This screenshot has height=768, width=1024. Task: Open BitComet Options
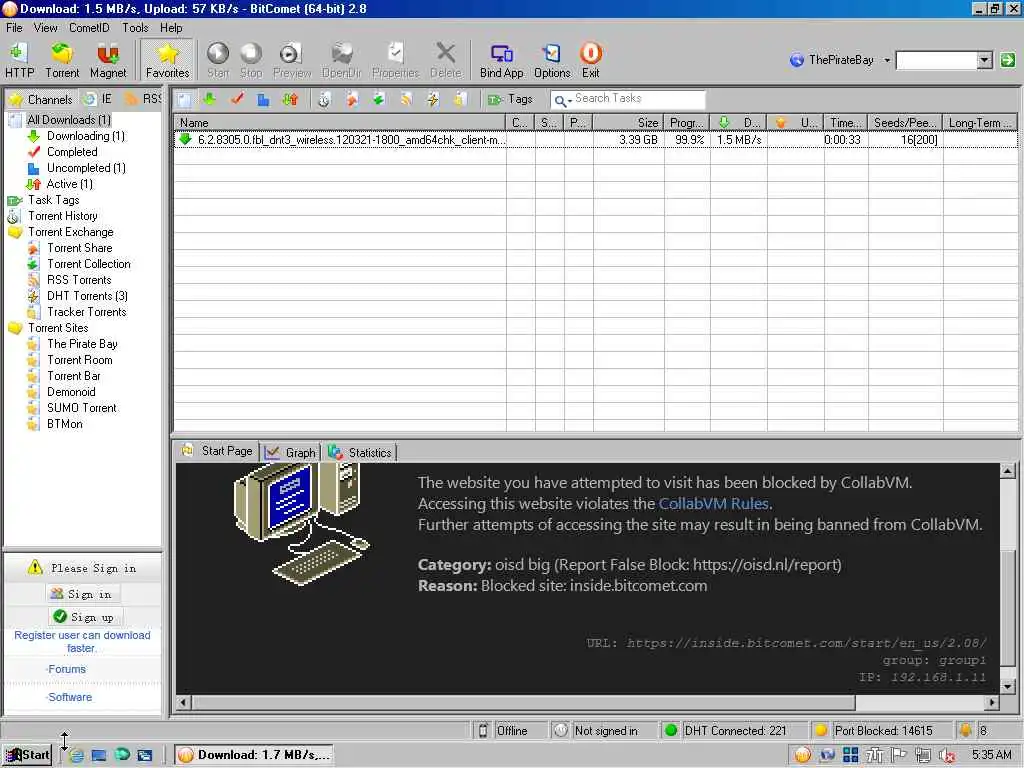(x=552, y=60)
